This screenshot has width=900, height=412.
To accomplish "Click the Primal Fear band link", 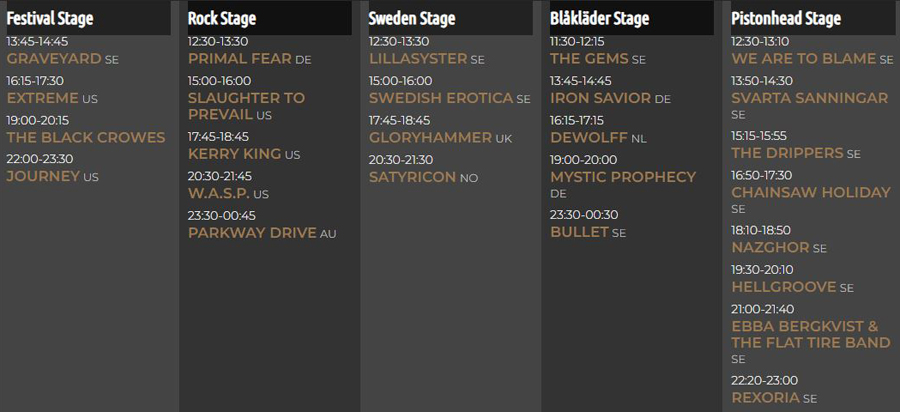I will 240,59.
